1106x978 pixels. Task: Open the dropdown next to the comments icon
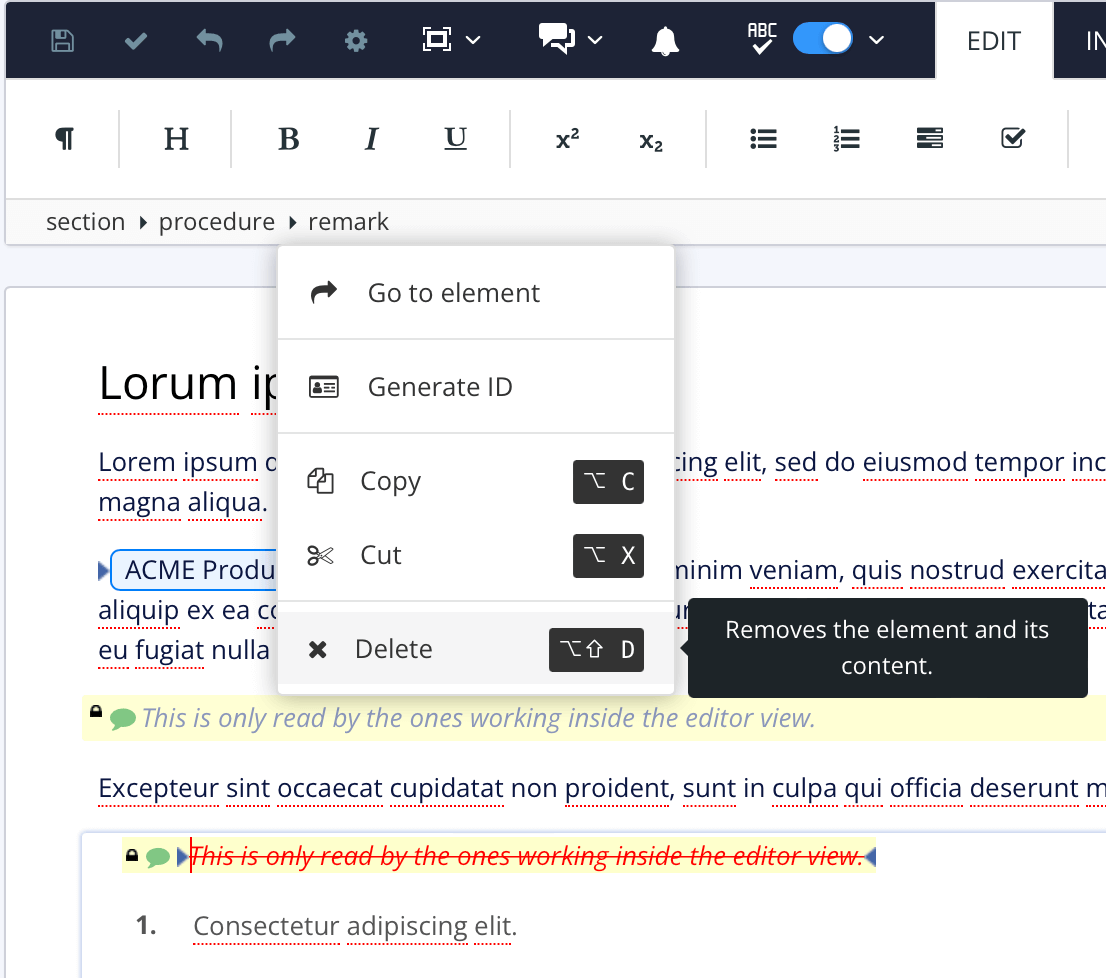[x=596, y=42]
